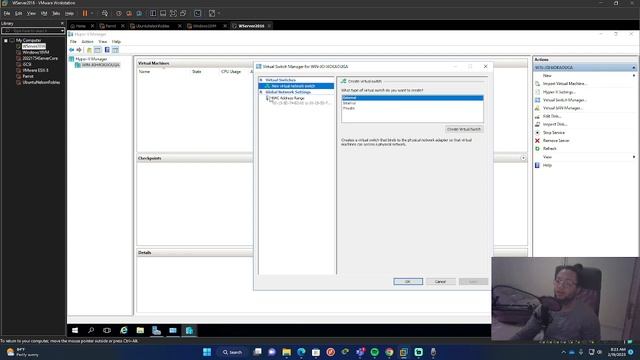This screenshot has width=640, height=360.
Task: Collapse Virtual Switches section in switch manager
Action: tap(261, 80)
